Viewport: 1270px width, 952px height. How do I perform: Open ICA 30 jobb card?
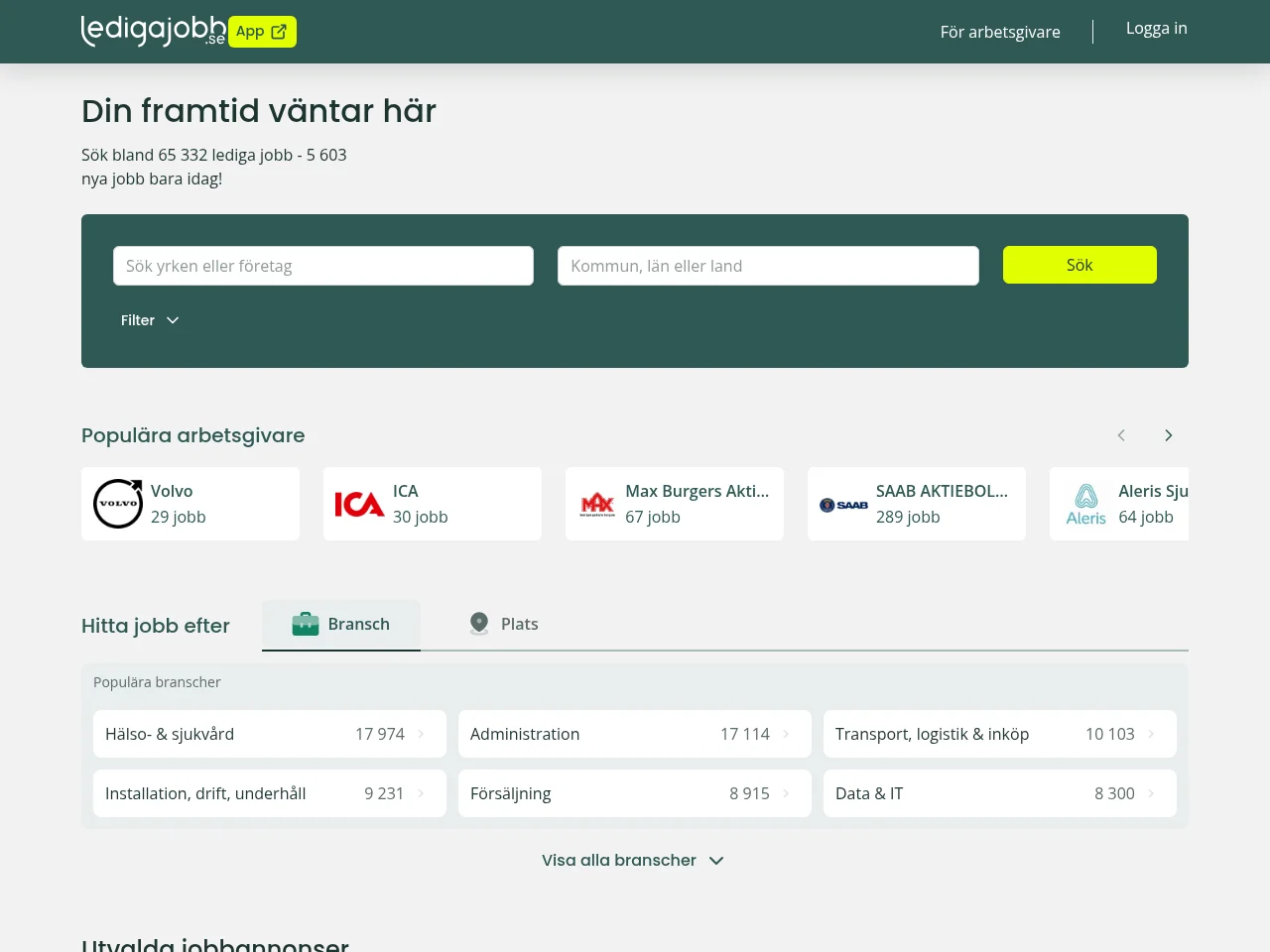(x=433, y=504)
